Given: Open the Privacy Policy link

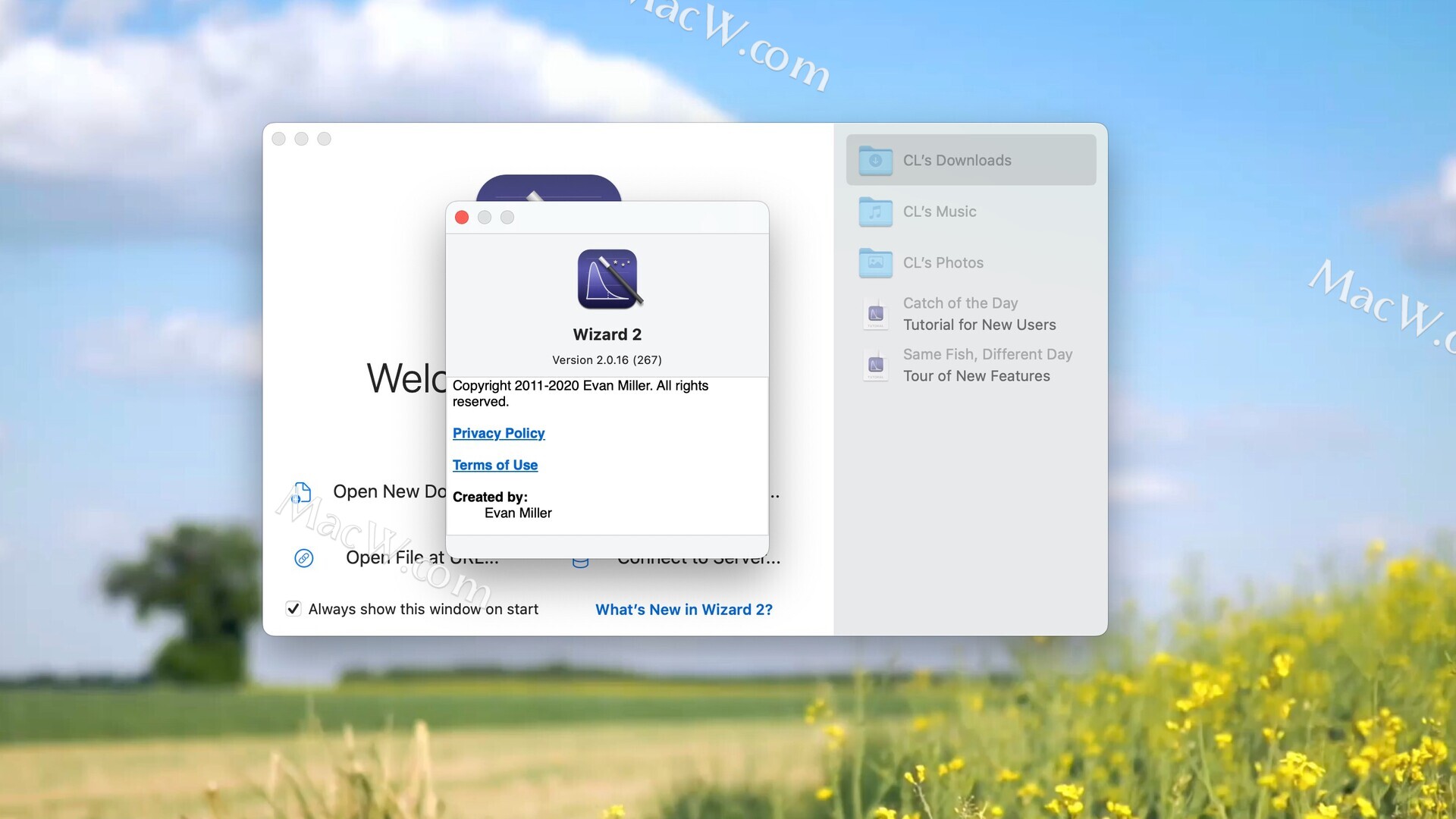Looking at the screenshot, I should pos(498,433).
